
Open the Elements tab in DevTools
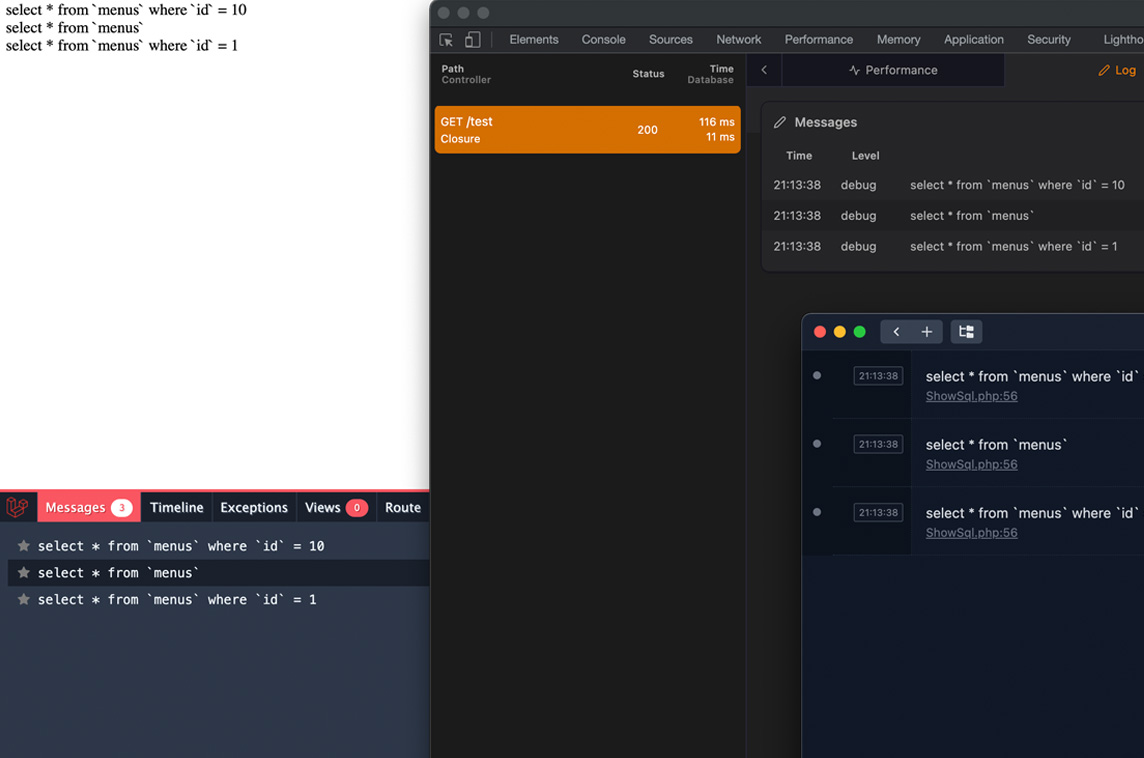534,39
